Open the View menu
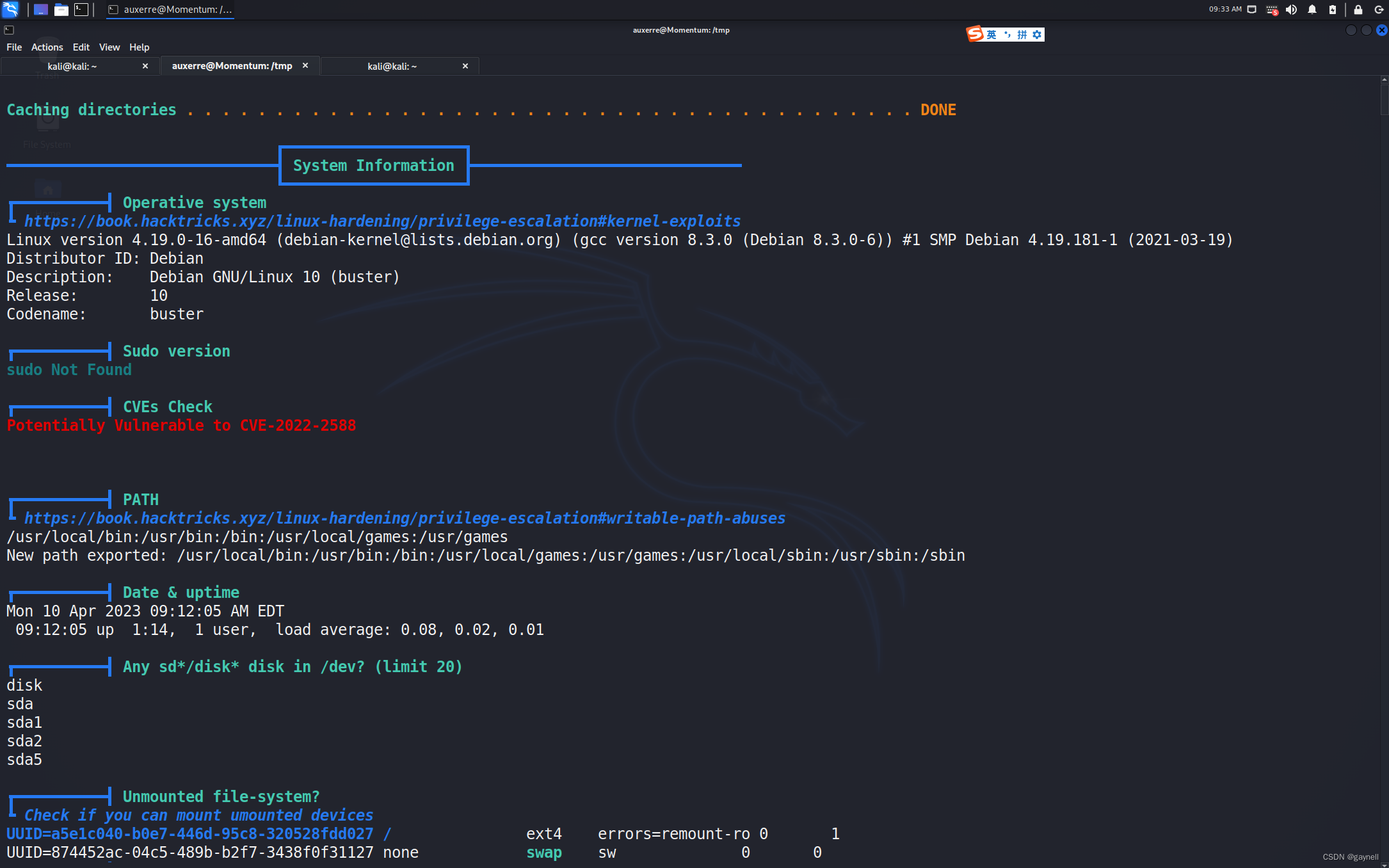The height and width of the screenshot is (868, 1389). 109,47
